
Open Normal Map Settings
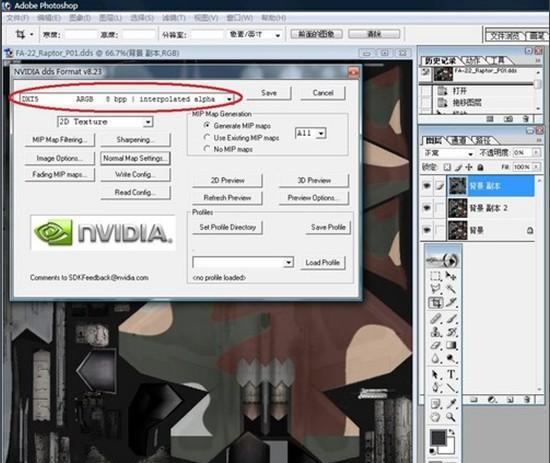pyautogui.click(x=135, y=158)
